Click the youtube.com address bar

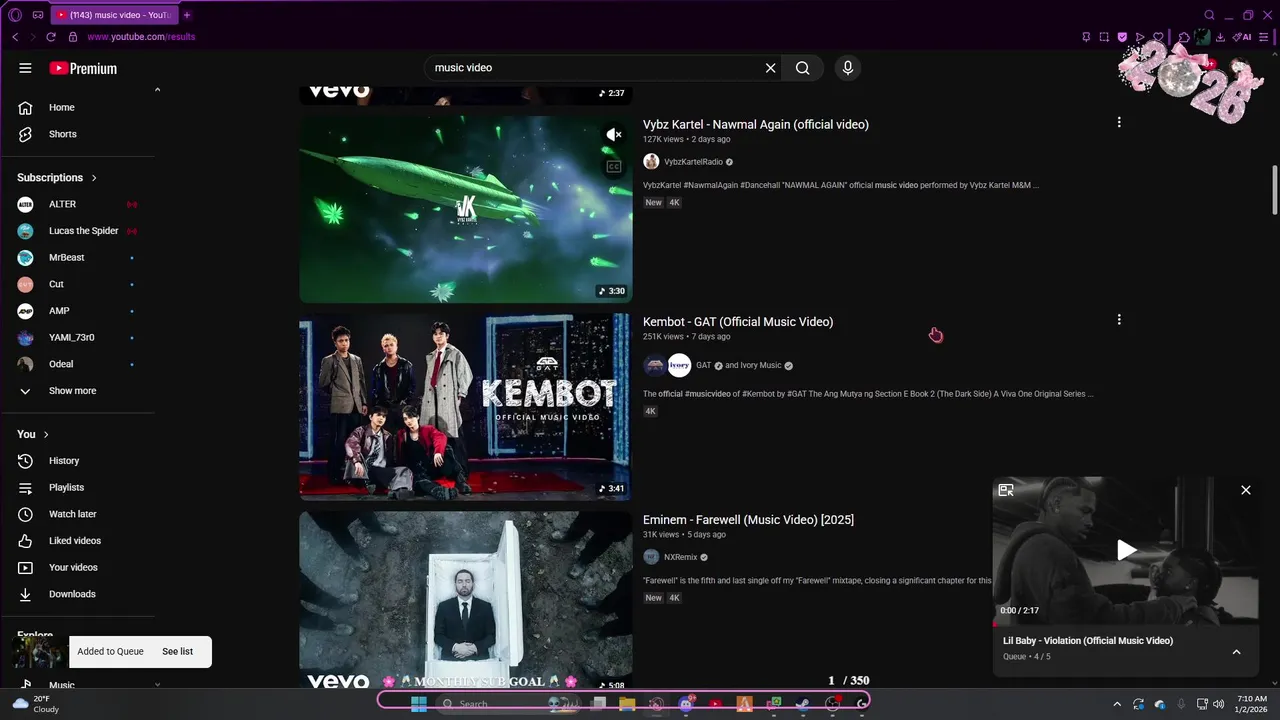(141, 37)
